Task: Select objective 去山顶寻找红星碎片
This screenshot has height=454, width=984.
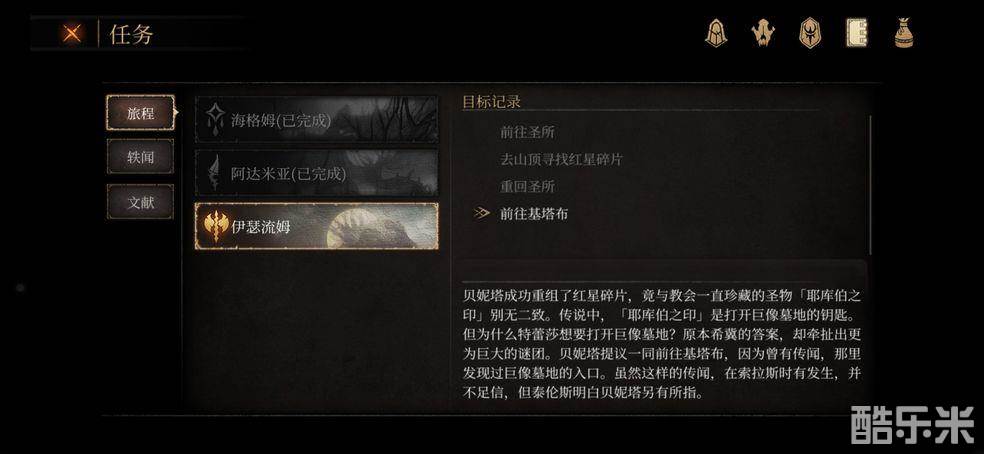Action: click(561, 159)
